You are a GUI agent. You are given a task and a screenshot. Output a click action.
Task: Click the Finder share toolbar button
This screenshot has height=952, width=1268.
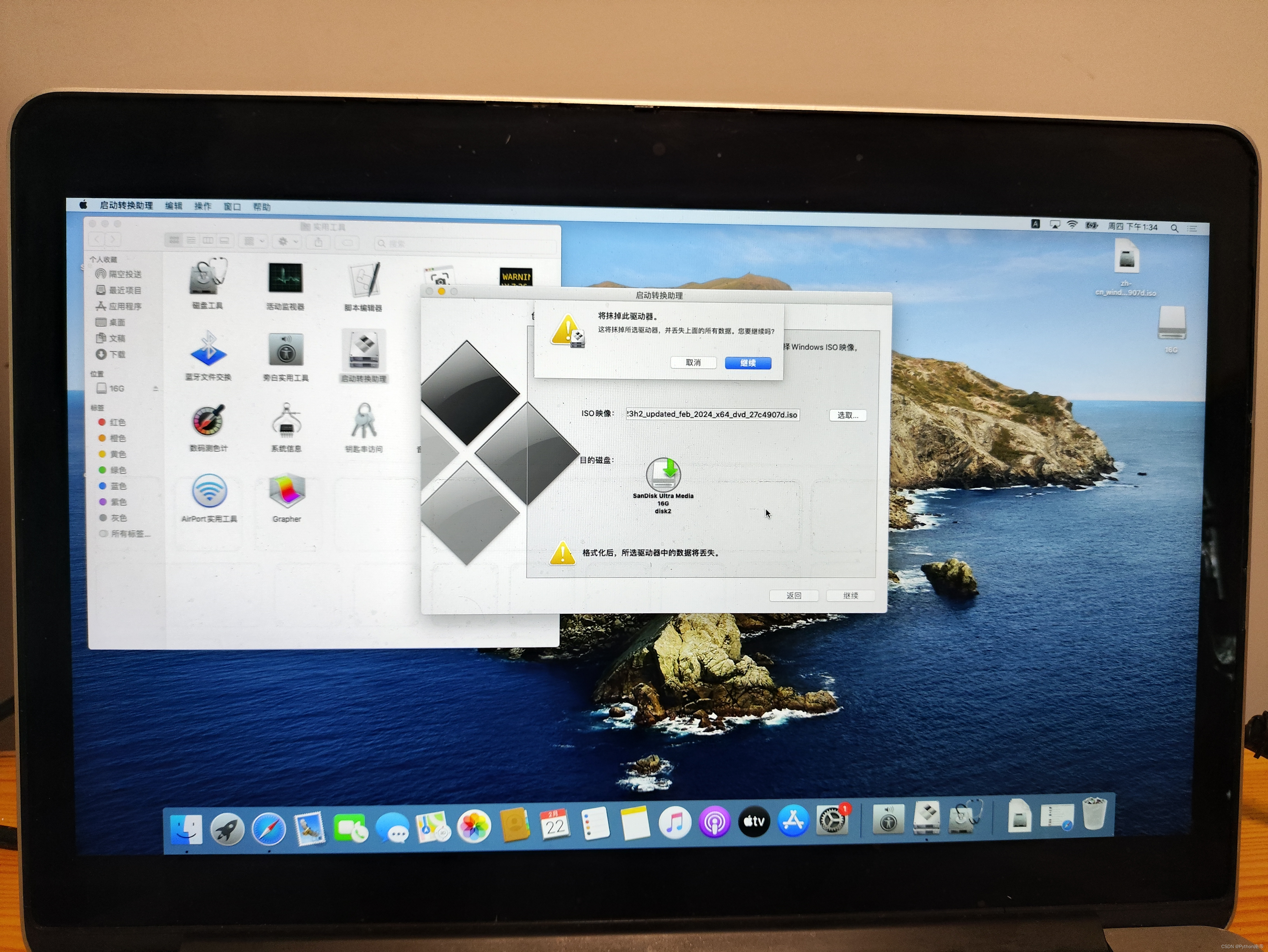pyautogui.click(x=319, y=242)
